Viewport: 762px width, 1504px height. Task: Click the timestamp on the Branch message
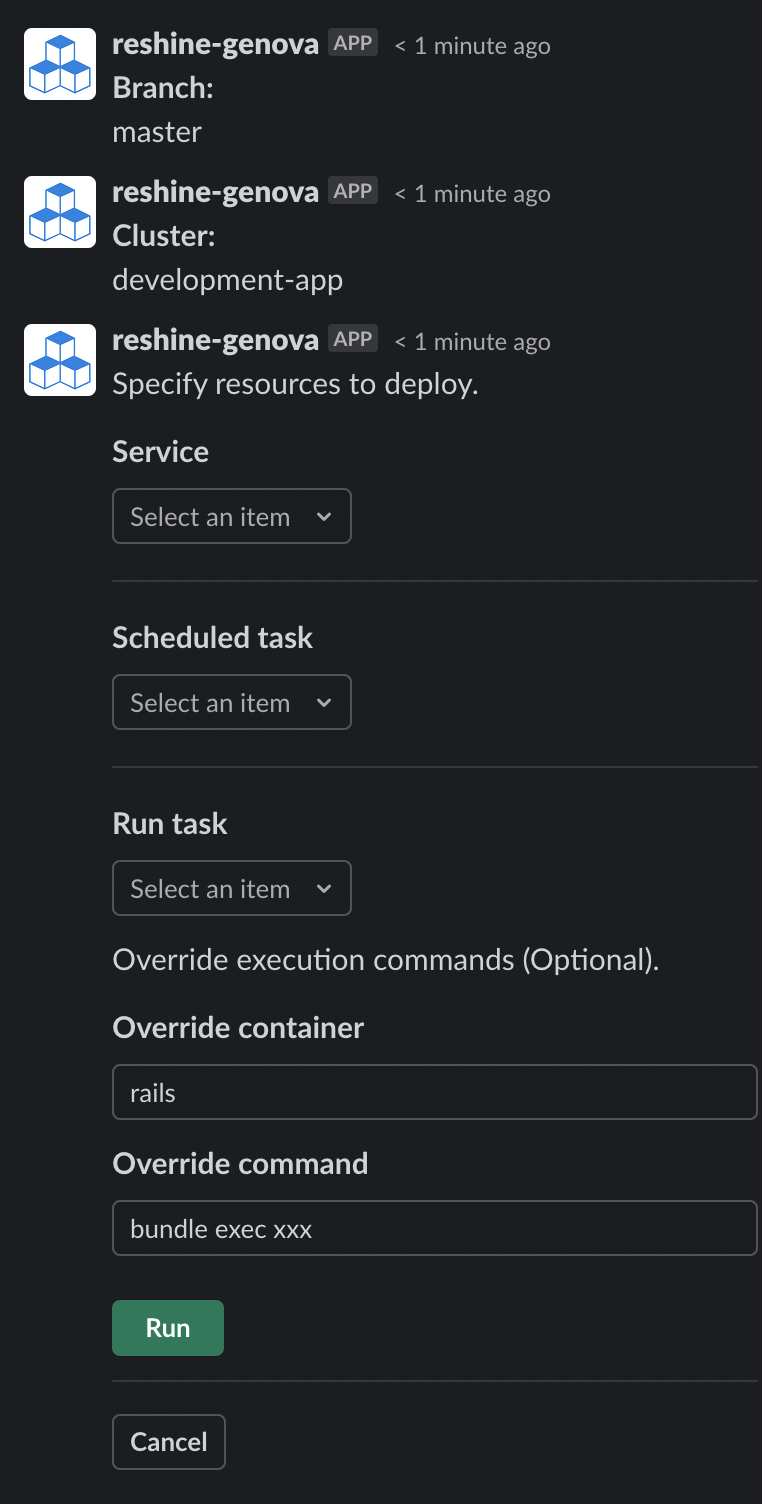pyautogui.click(x=471, y=45)
